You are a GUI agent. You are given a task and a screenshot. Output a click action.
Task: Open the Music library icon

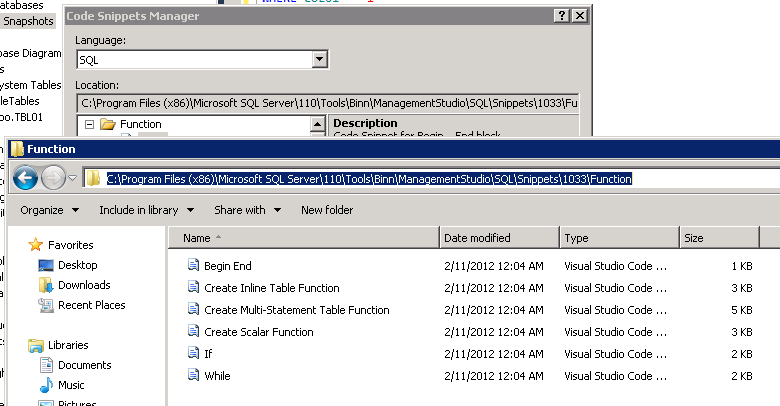tap(46, 385)
